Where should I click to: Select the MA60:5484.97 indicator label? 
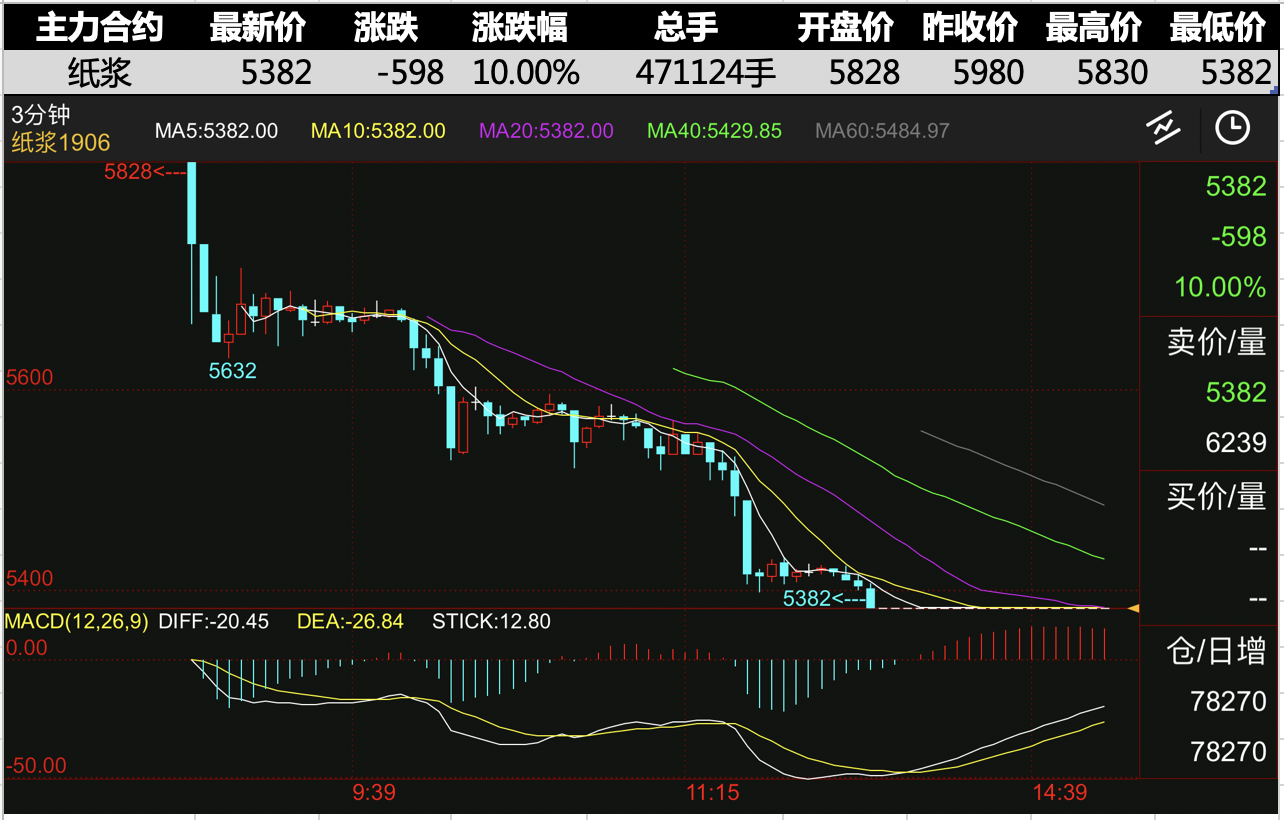coord(882,130)
